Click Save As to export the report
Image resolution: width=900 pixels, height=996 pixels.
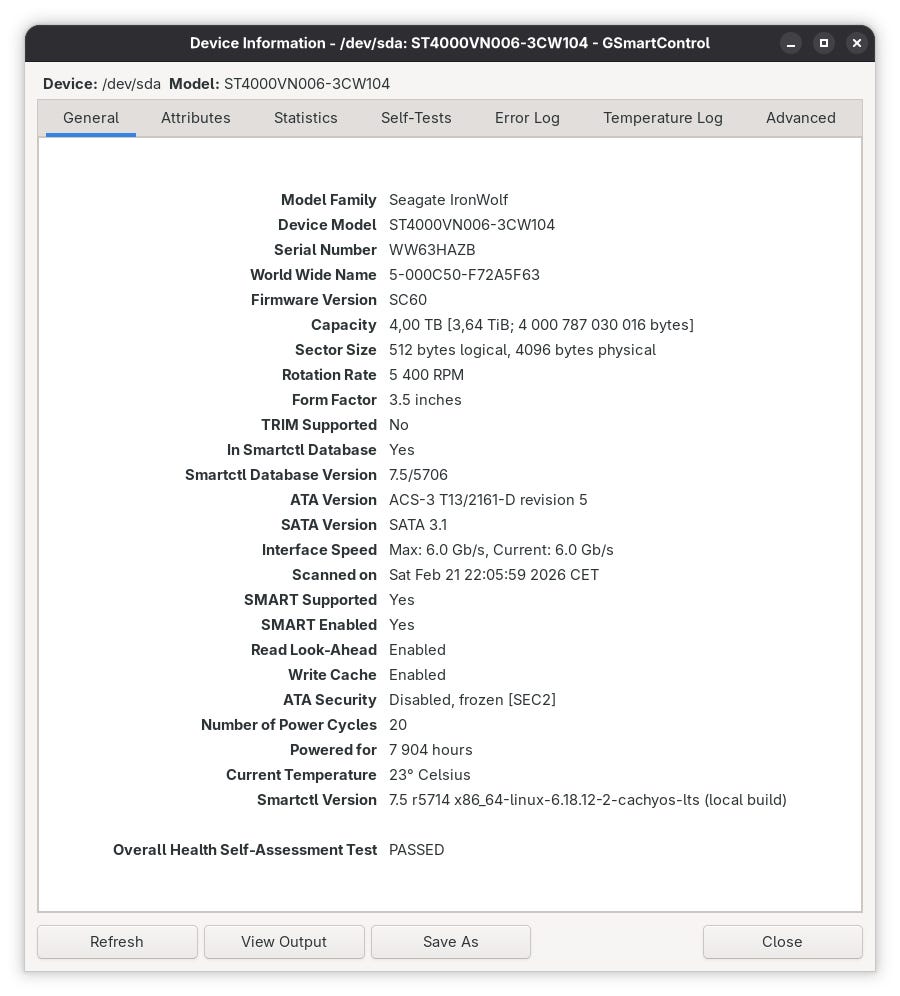tap(450, 942)
